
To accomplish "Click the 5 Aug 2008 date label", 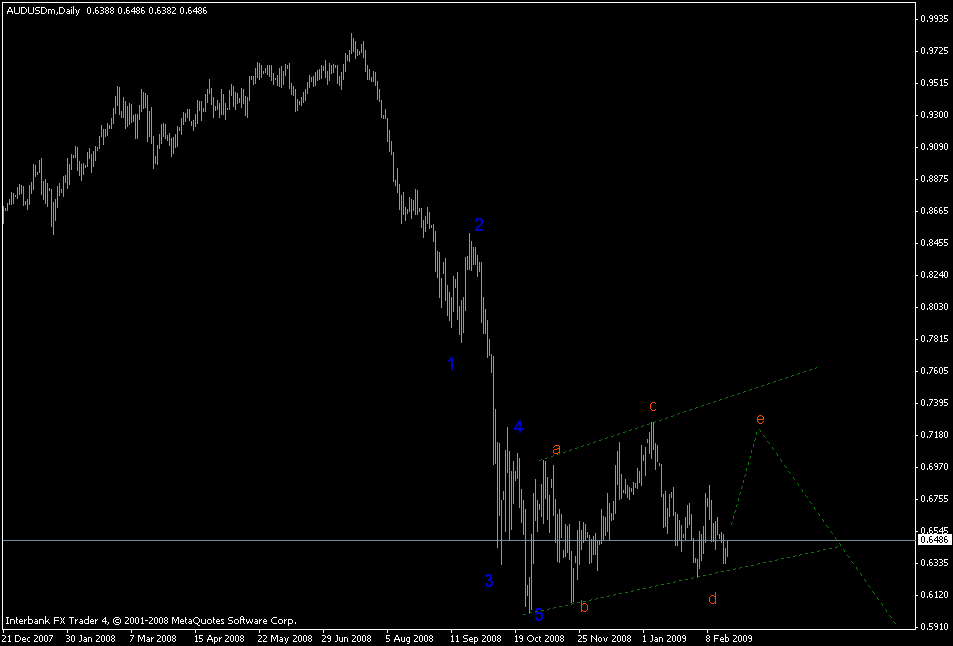I will click(x=411, y=639).
